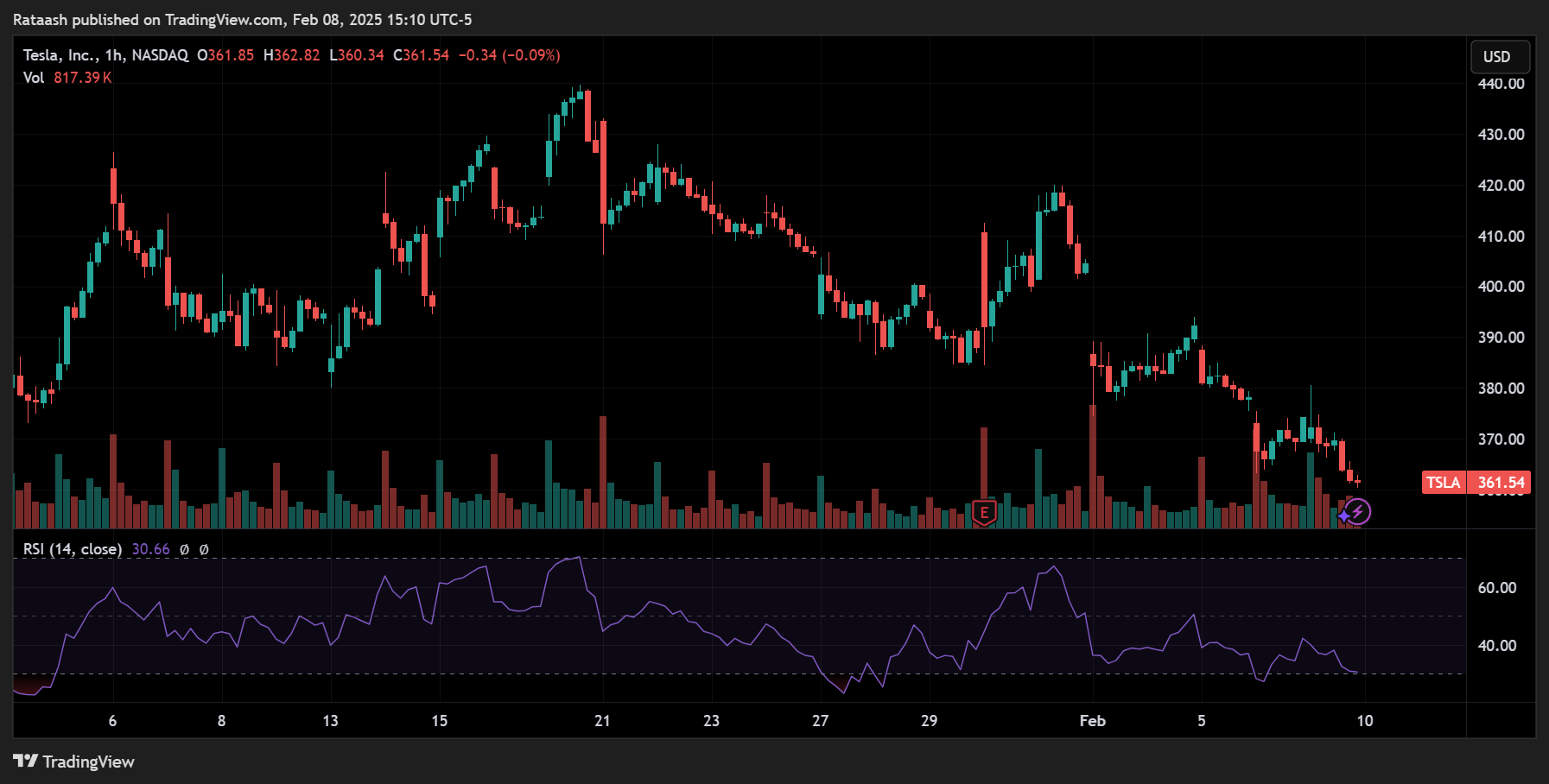Click the RSI value 30.66
Viewport: 1549px width, 784px height.
coord(150,549)
